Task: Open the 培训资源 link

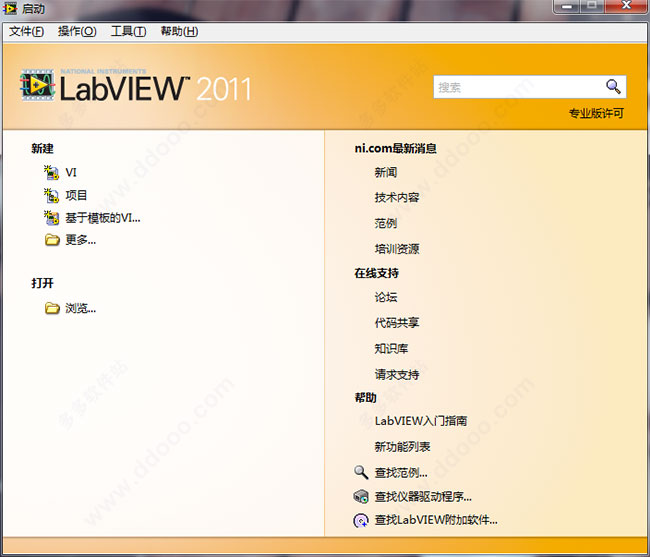Action: (x=397, y=249)
